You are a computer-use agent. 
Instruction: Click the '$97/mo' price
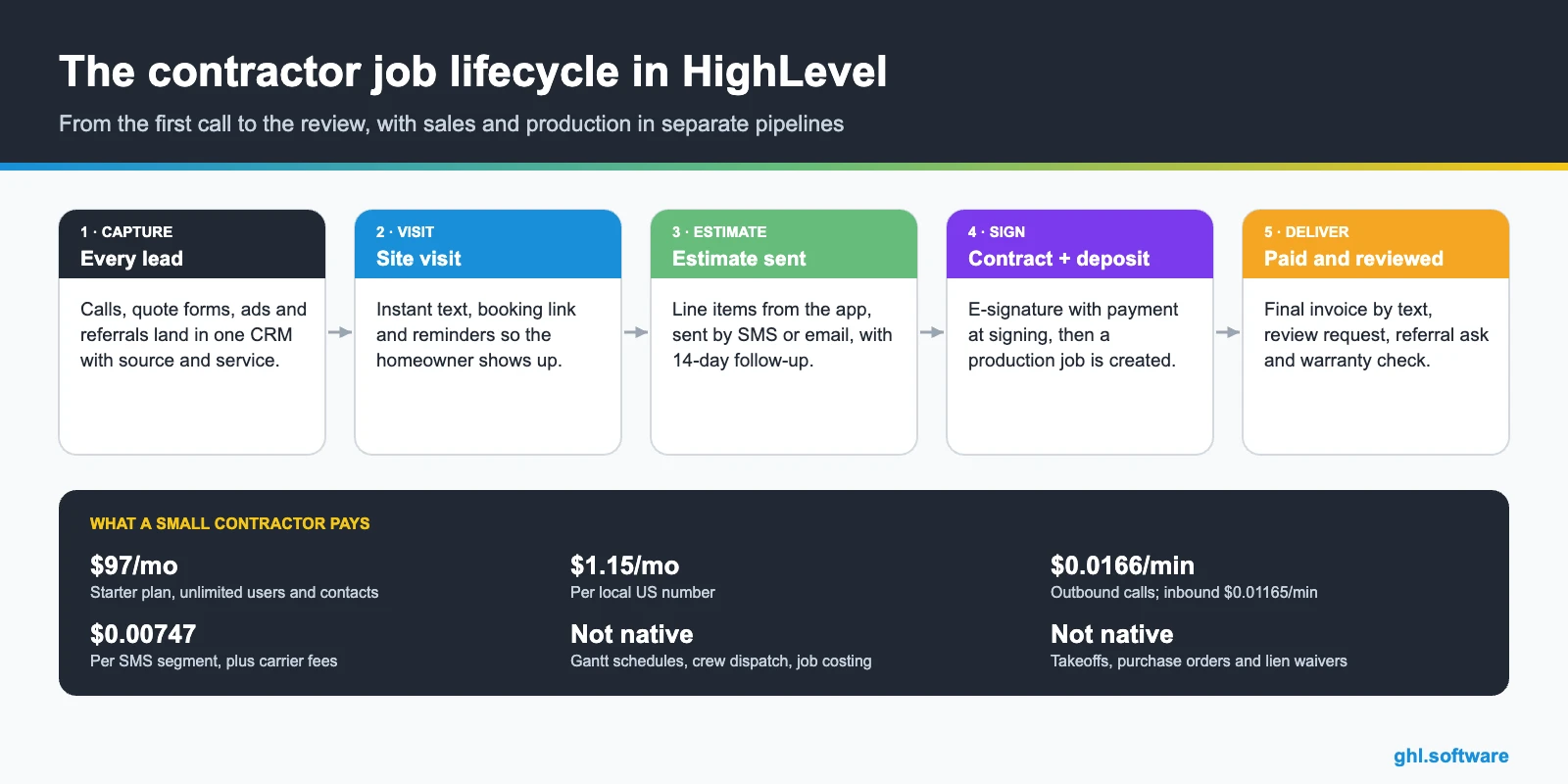134,565
